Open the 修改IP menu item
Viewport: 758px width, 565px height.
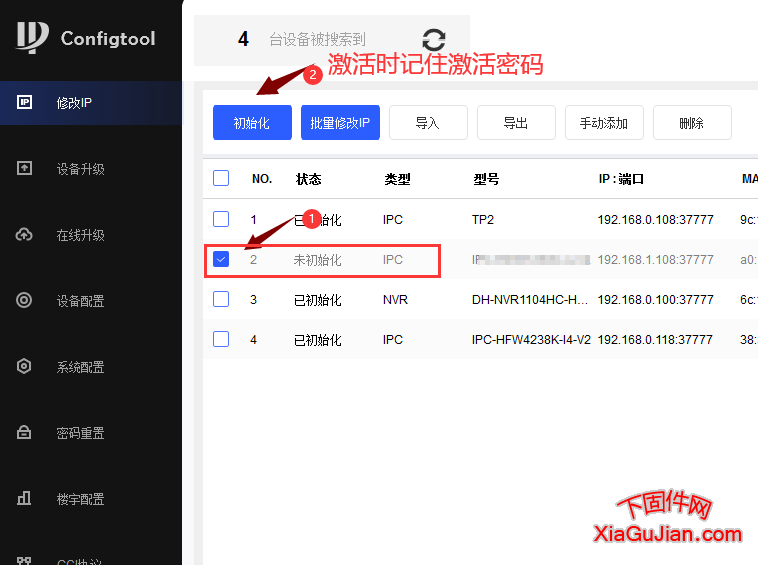coord(91,102)
